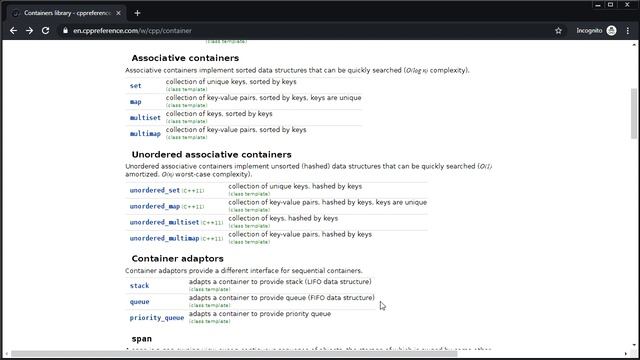Viewport: 640px width, 360px height.
Task: Minimize the Chrome window
Action: (598, 5)
